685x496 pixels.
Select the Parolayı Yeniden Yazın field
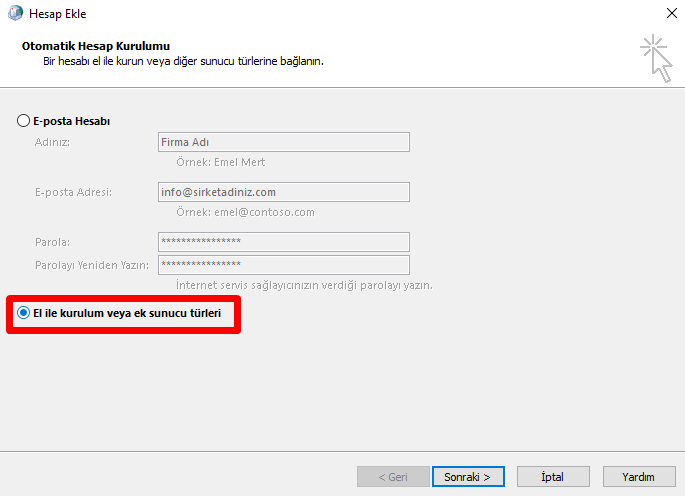tap(284, 265)
